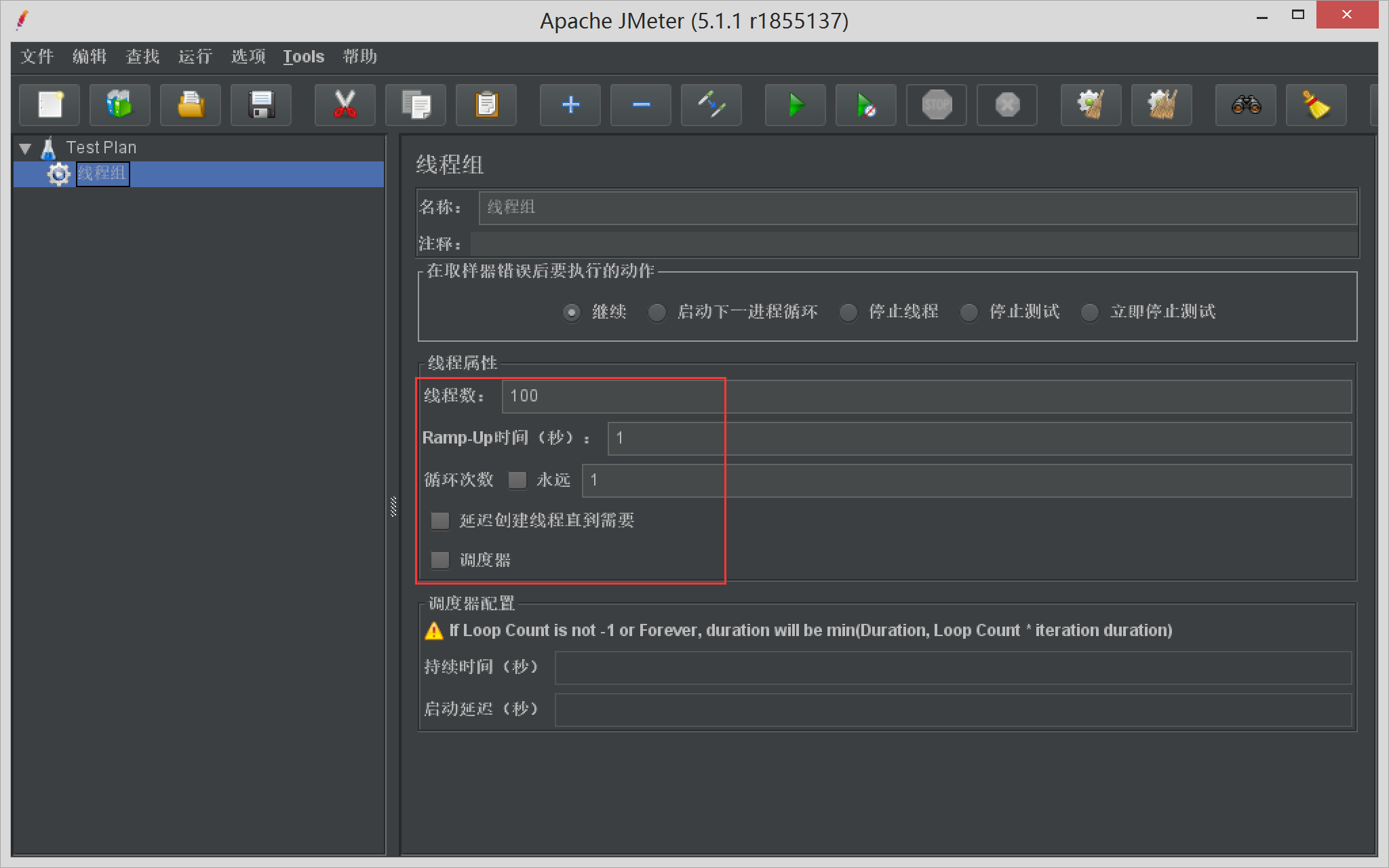Click the 线程数 input field showing 100
The image size is (1389, 868).
(610, 396)
